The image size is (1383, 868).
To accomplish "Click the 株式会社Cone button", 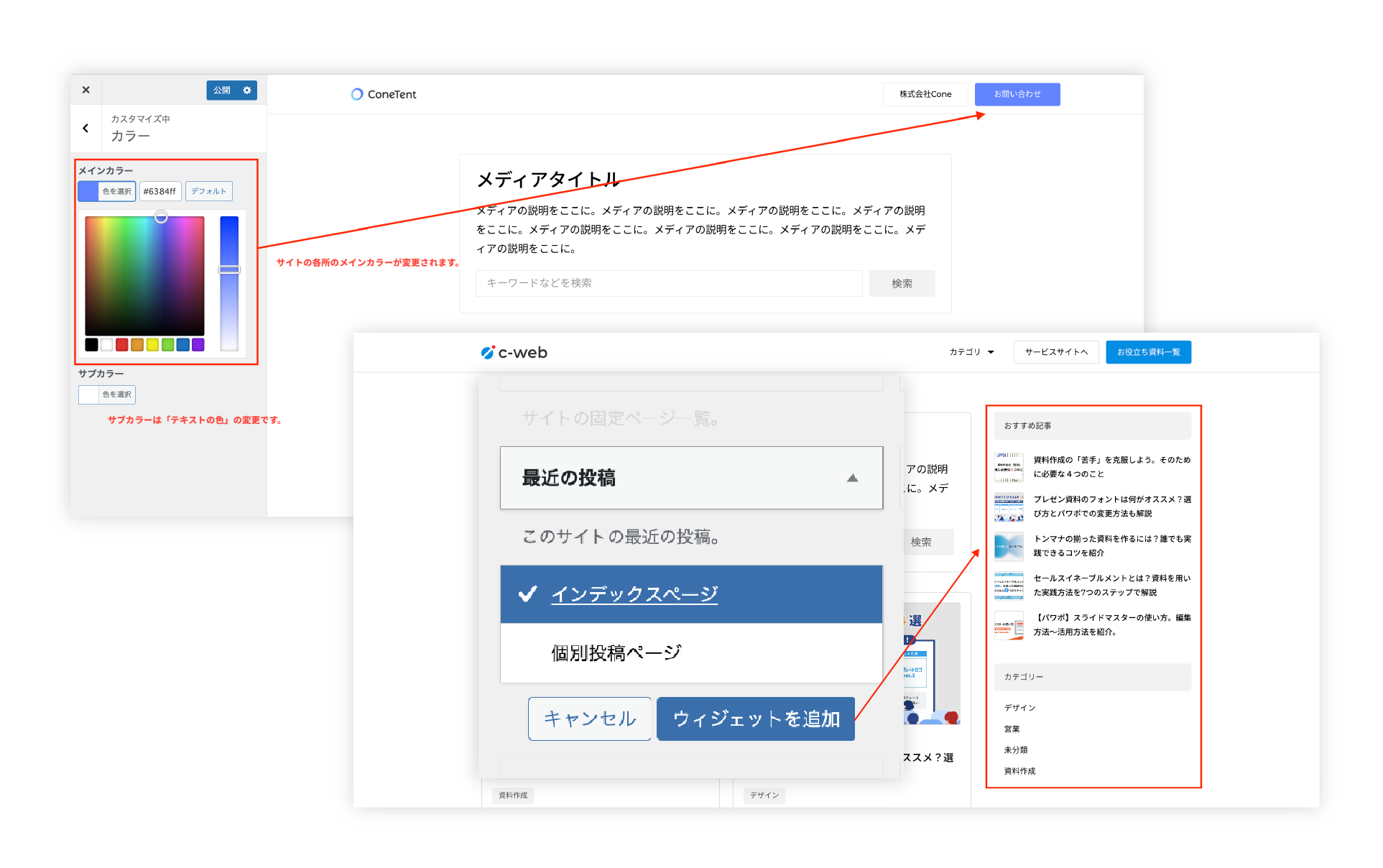I will pyautogui.click(x=925, y=94).
